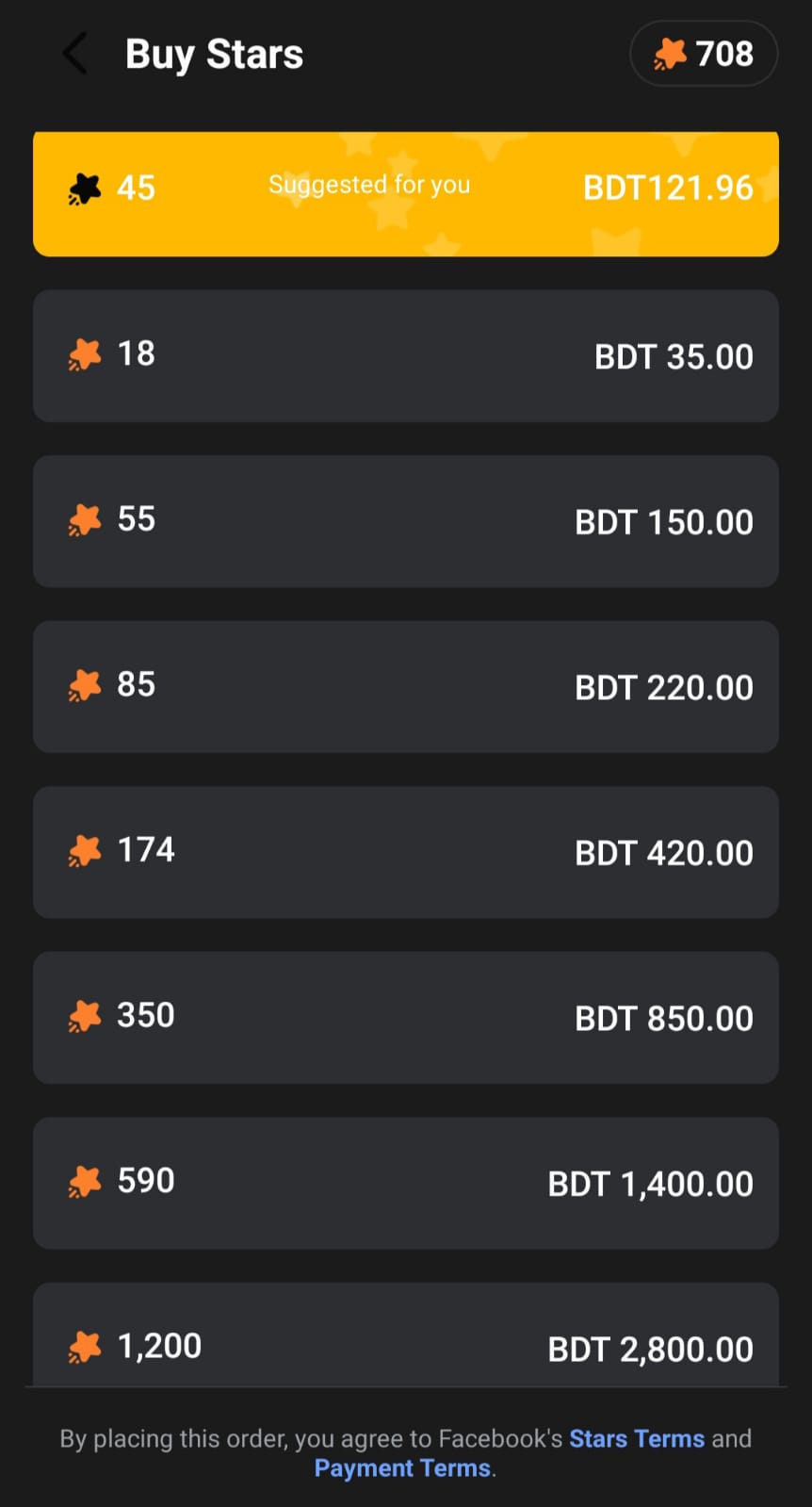
Task: Tap the star icon beside 590
Action: (85, 1182)
